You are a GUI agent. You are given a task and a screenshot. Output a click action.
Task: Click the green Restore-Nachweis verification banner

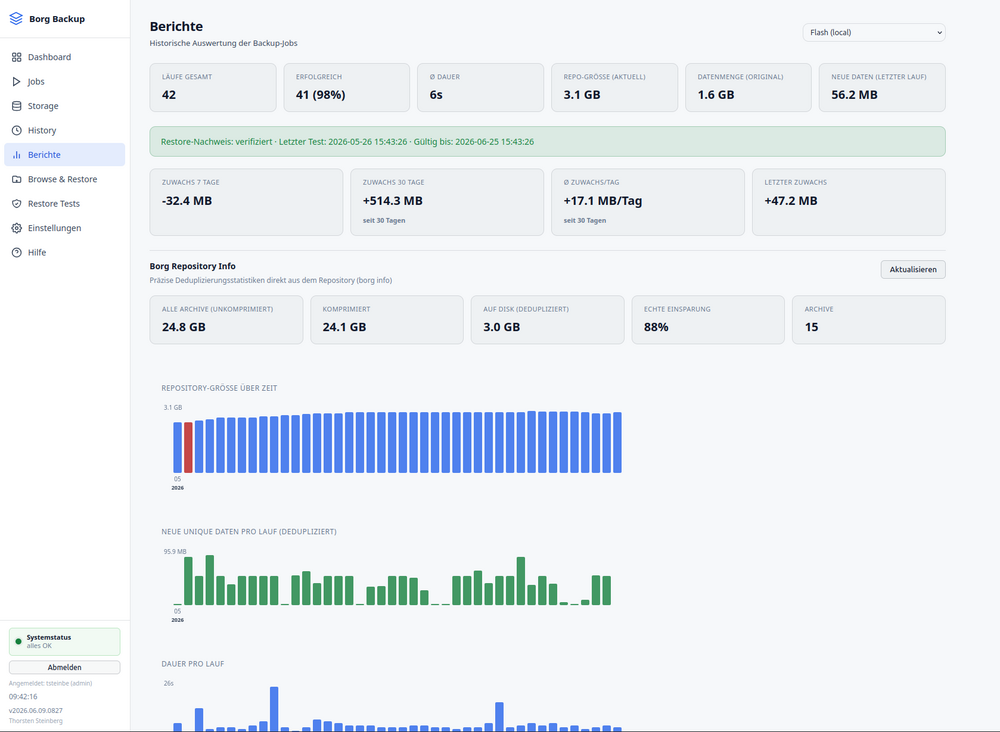pos(547,142)
